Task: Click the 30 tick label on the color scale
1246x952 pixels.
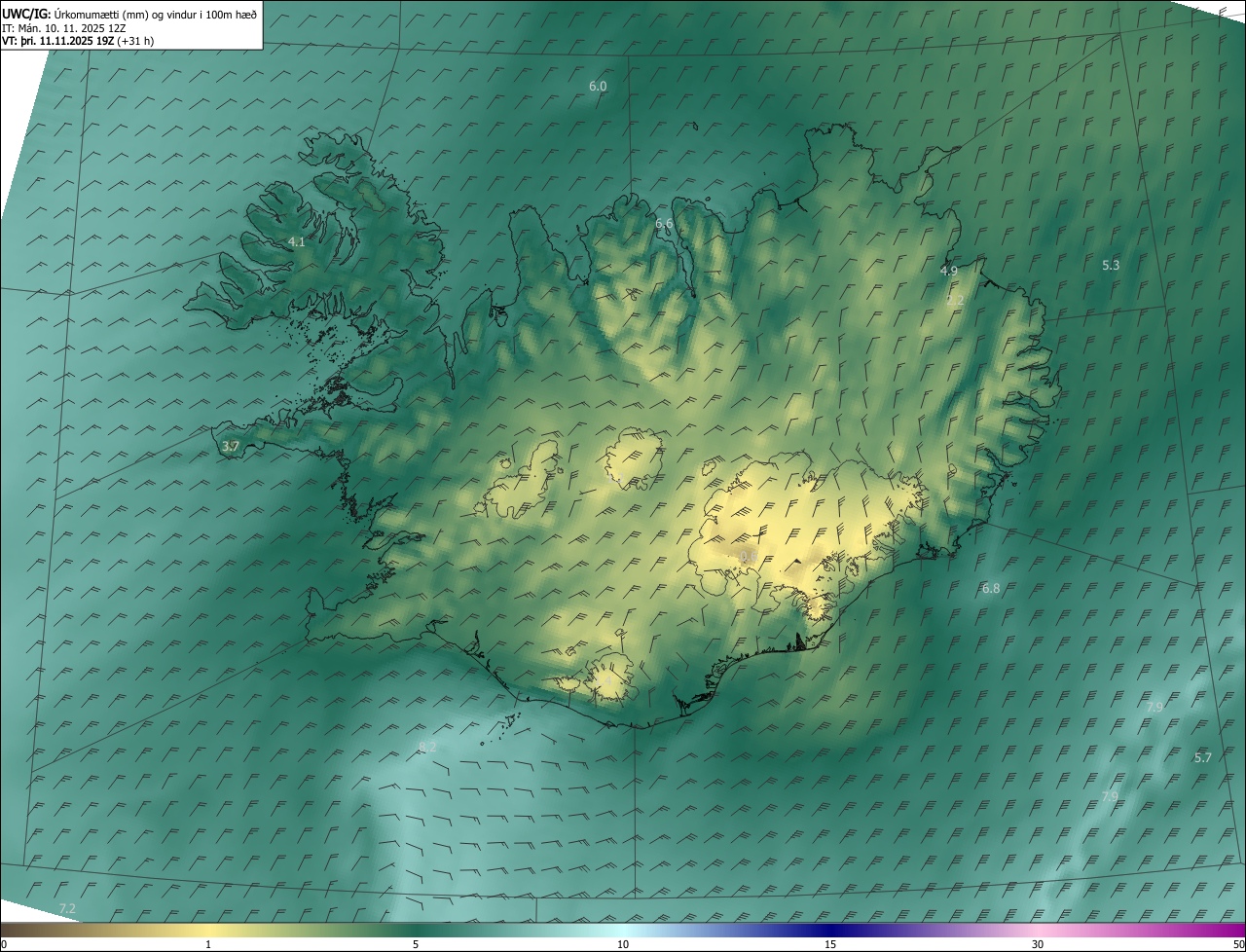Action: pos(1038,944)
